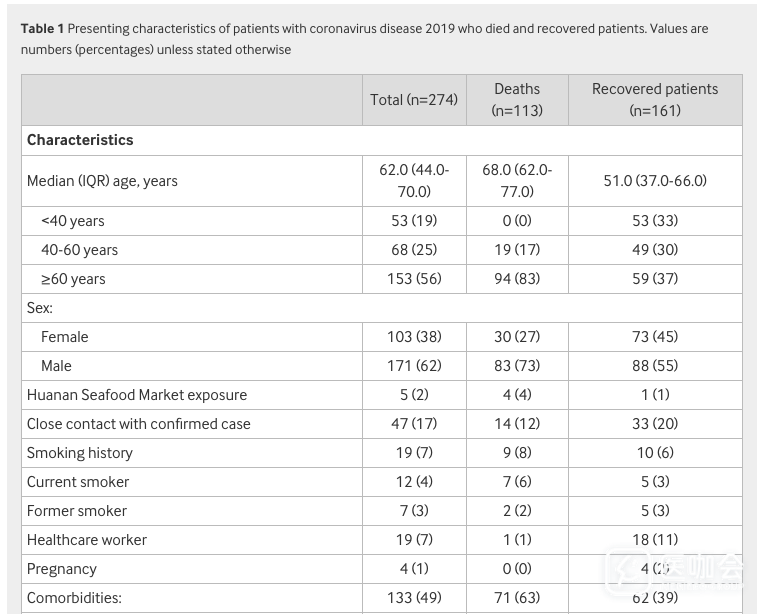Click 'Huanan Seafood Market exposure' row label
The image size is (769, 614).
(137, 395)
